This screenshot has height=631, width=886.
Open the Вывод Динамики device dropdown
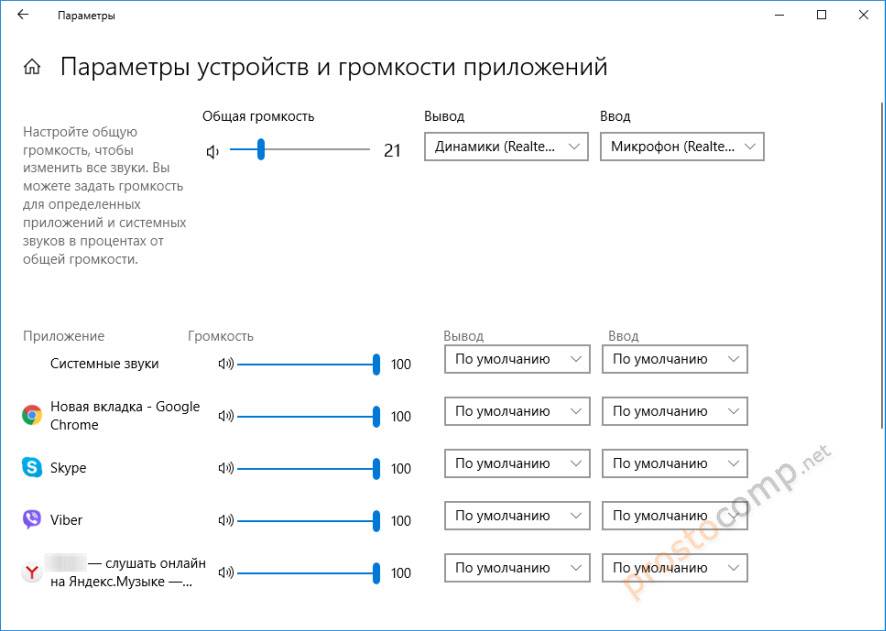tap(506, 147)
